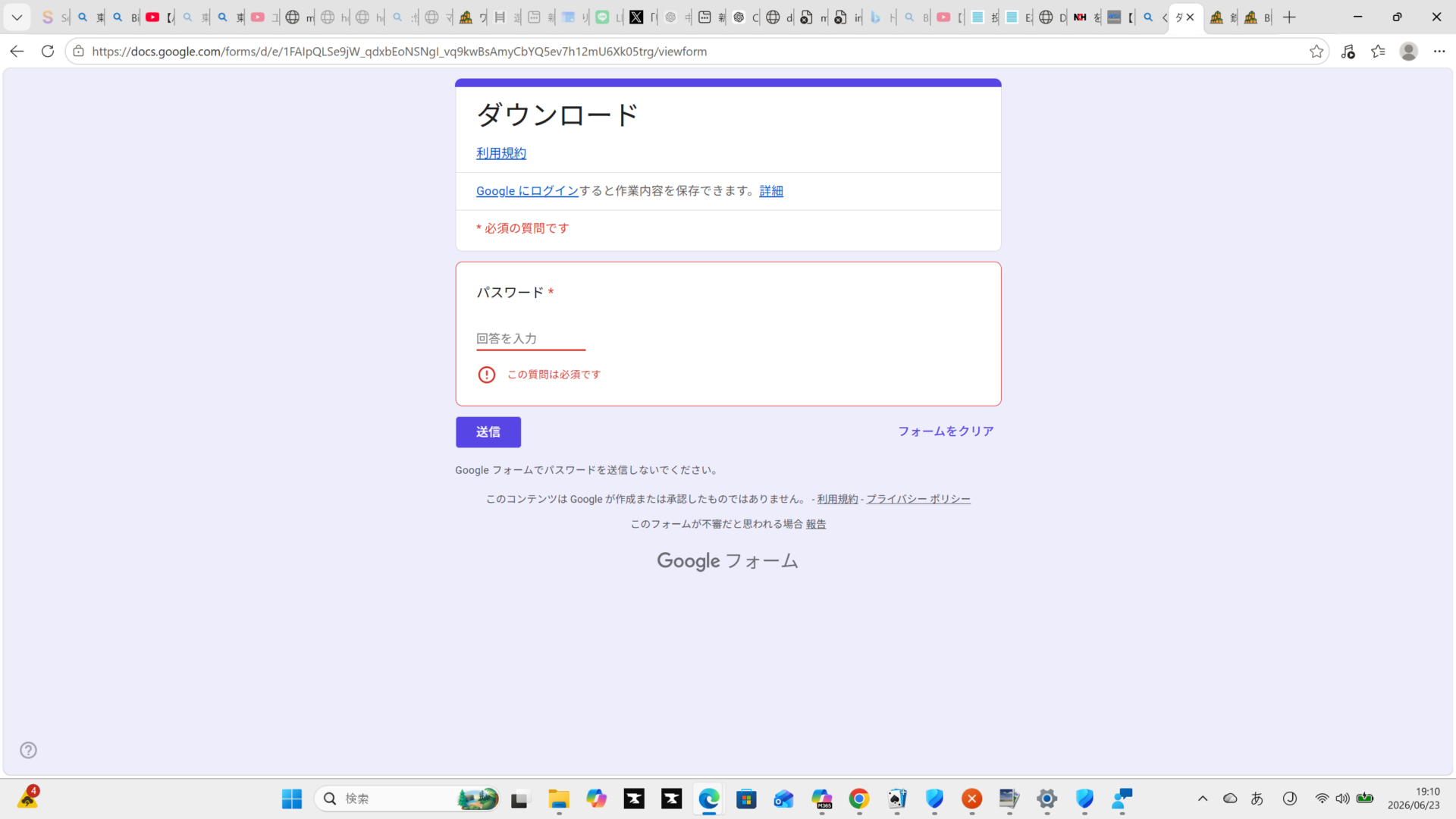Open Microsoft Store from taskbar

[x=746, y=799]
